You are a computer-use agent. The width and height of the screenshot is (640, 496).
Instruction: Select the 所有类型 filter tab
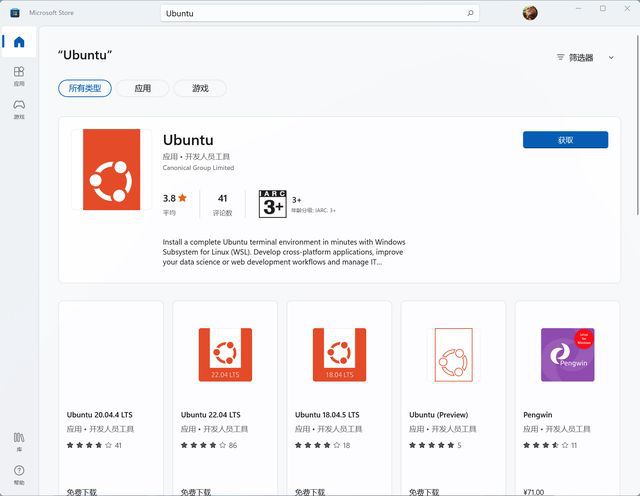point(84,89)
